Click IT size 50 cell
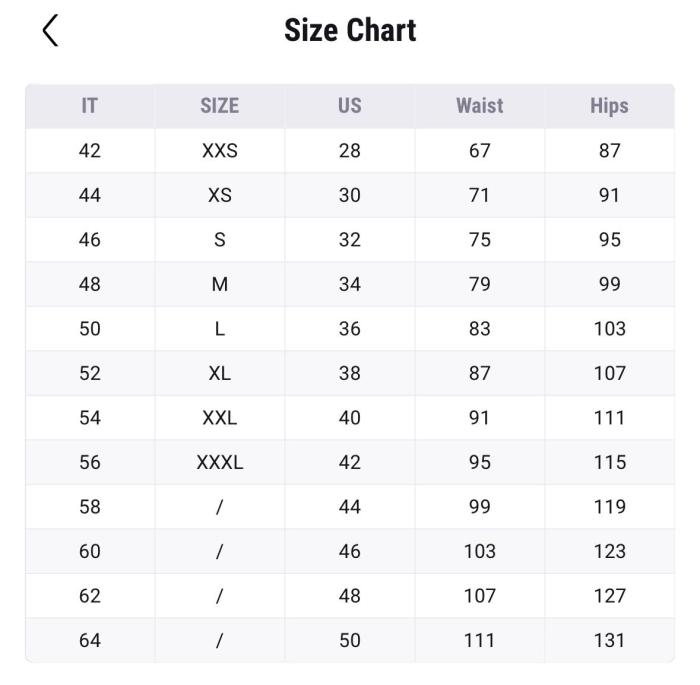Viewport: 700px width, 685px height. click(x=90, y=329)
